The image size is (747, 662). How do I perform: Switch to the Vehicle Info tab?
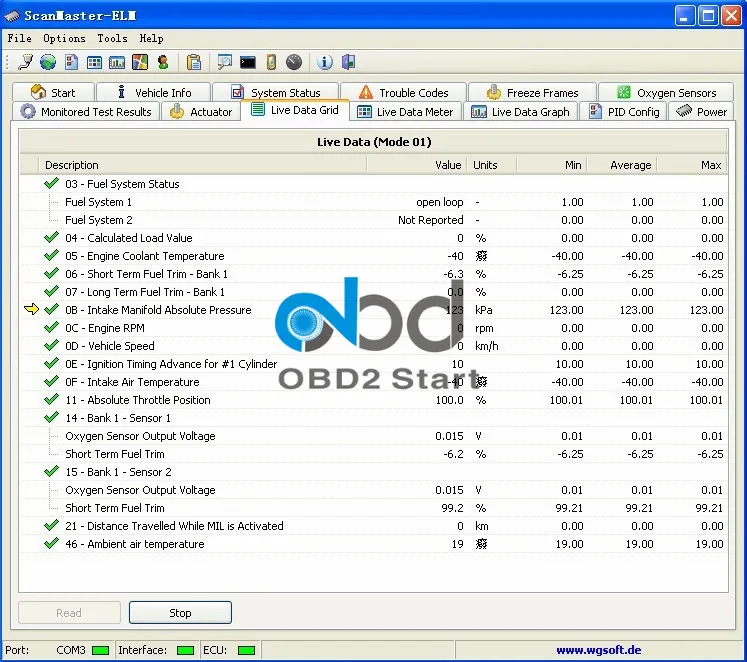[153, 92]
